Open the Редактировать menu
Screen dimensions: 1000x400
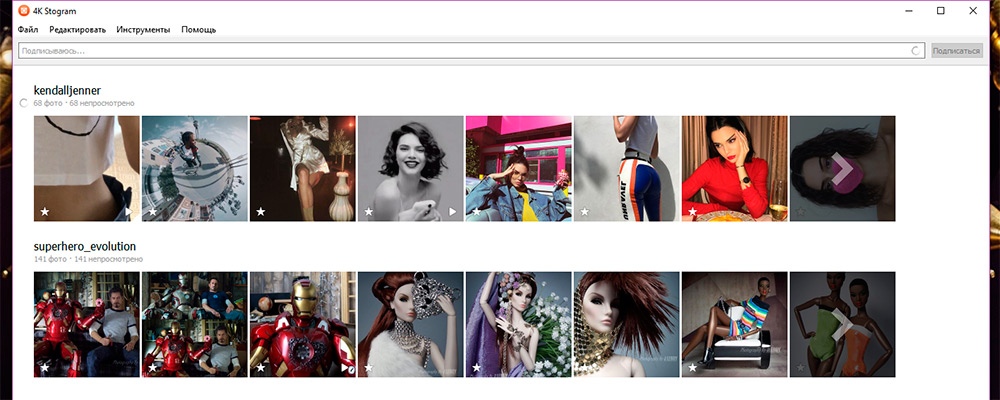tap(77, 29)
